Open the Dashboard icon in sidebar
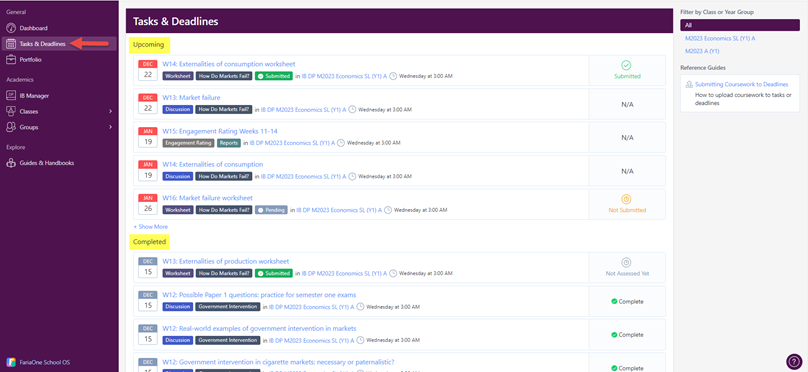 10,28
